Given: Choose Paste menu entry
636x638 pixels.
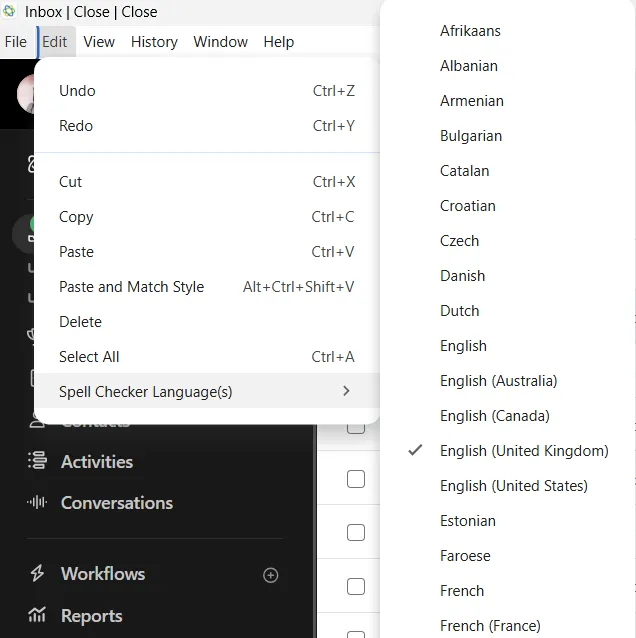Looking at the screenshot, I should point(207,252).
